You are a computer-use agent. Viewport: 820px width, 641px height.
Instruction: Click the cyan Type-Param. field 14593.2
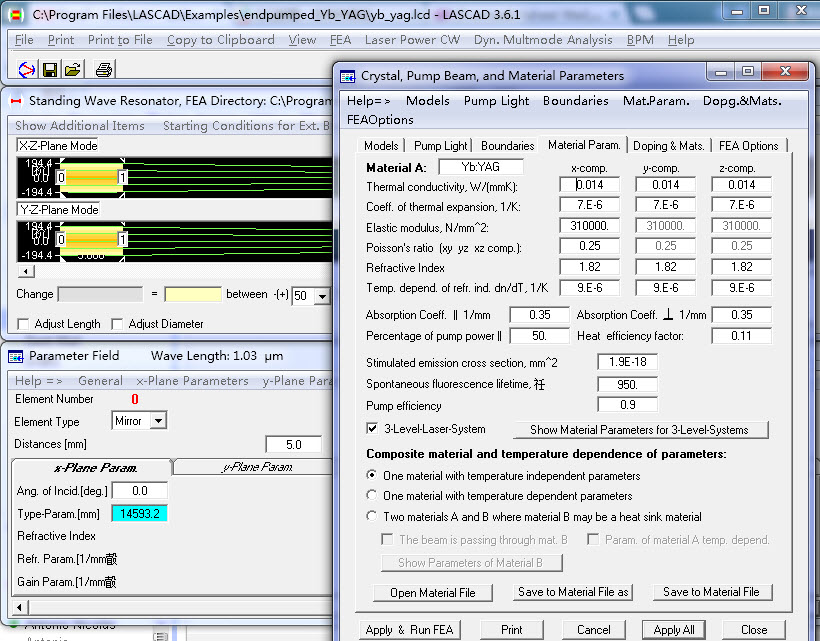click(x=139, y=514)
